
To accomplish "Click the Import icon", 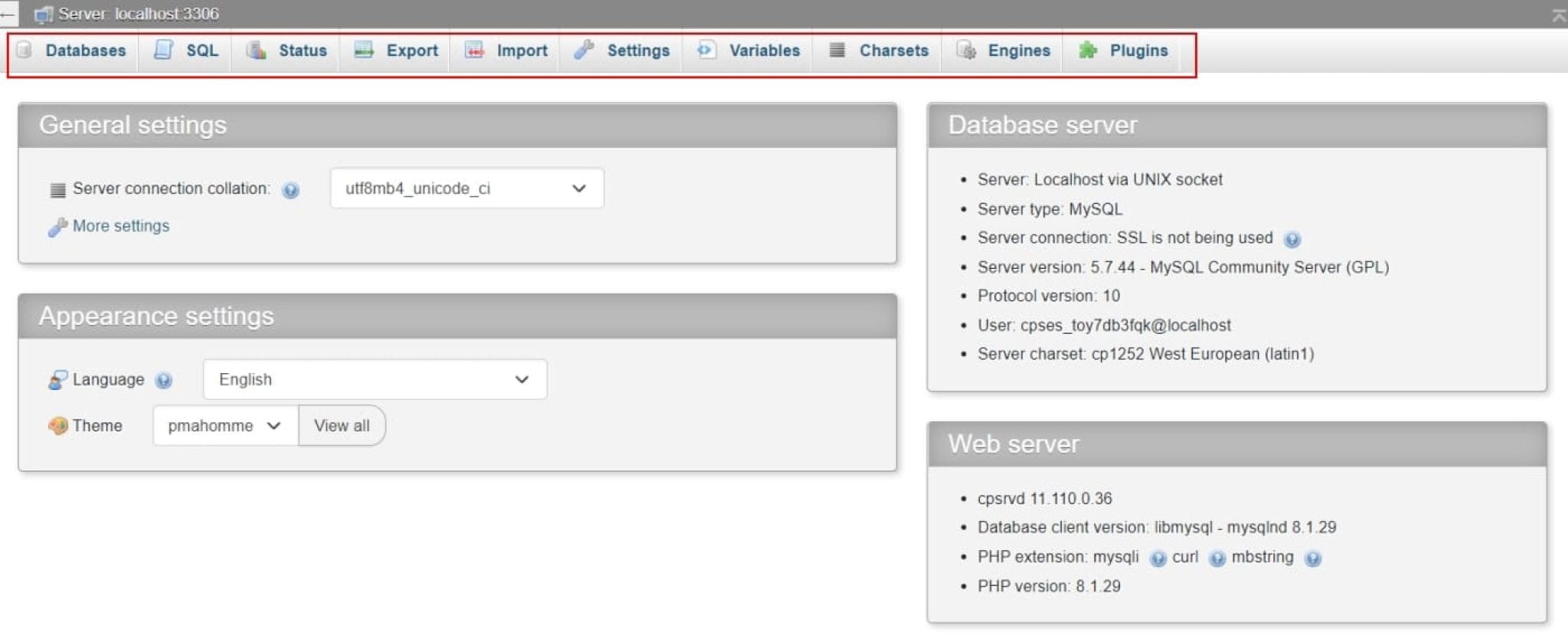I will (474, 50).
